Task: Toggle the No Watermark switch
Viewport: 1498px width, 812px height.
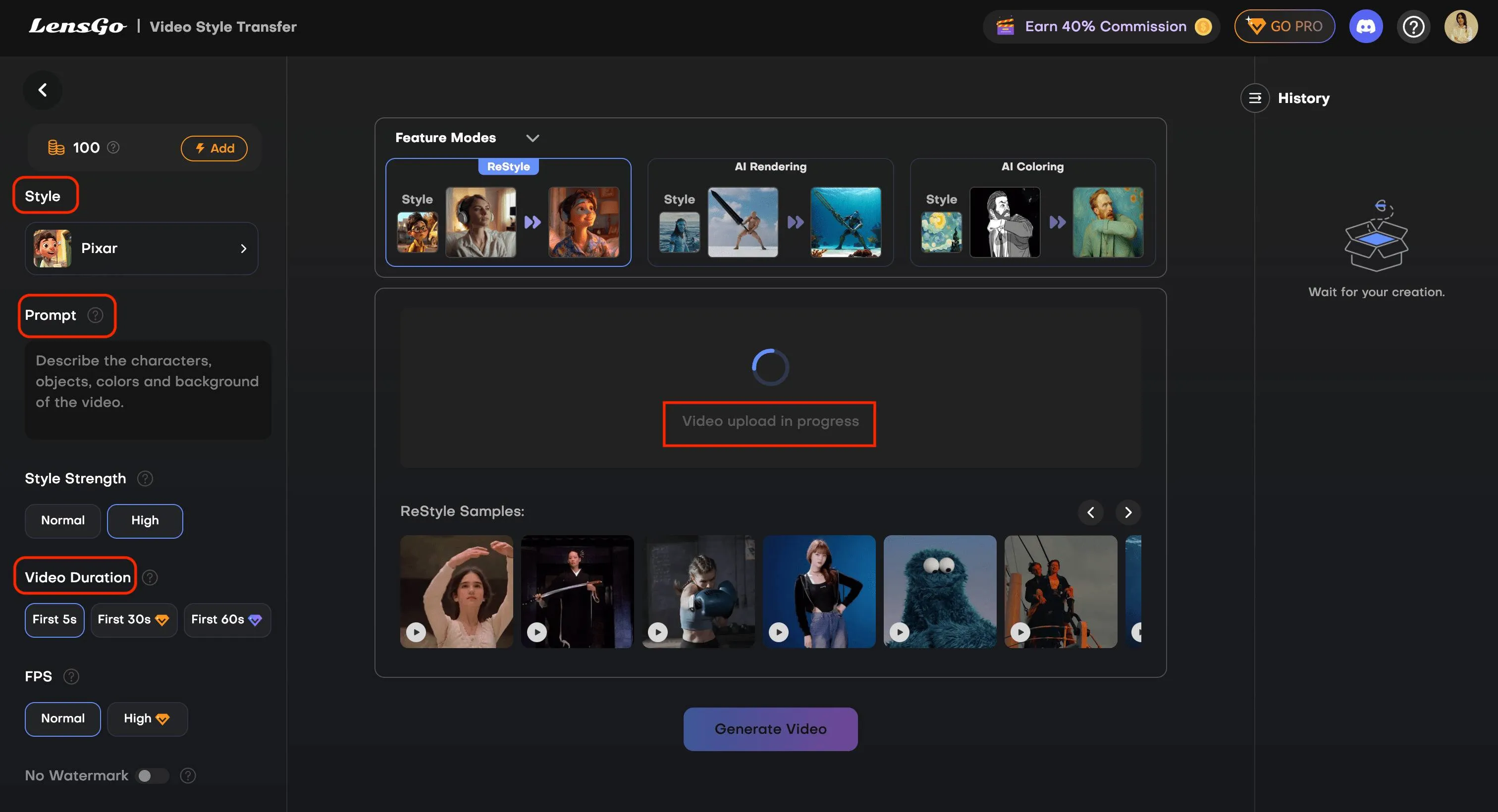Action: tap(152, 775)
